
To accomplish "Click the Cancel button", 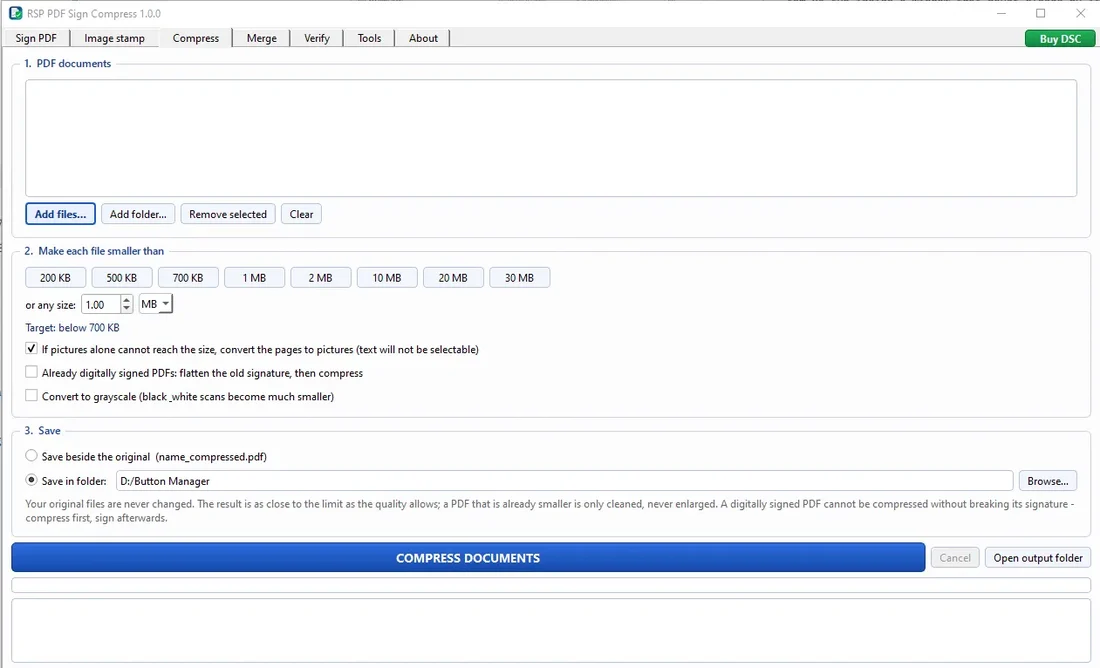I will tap(955, 558).
